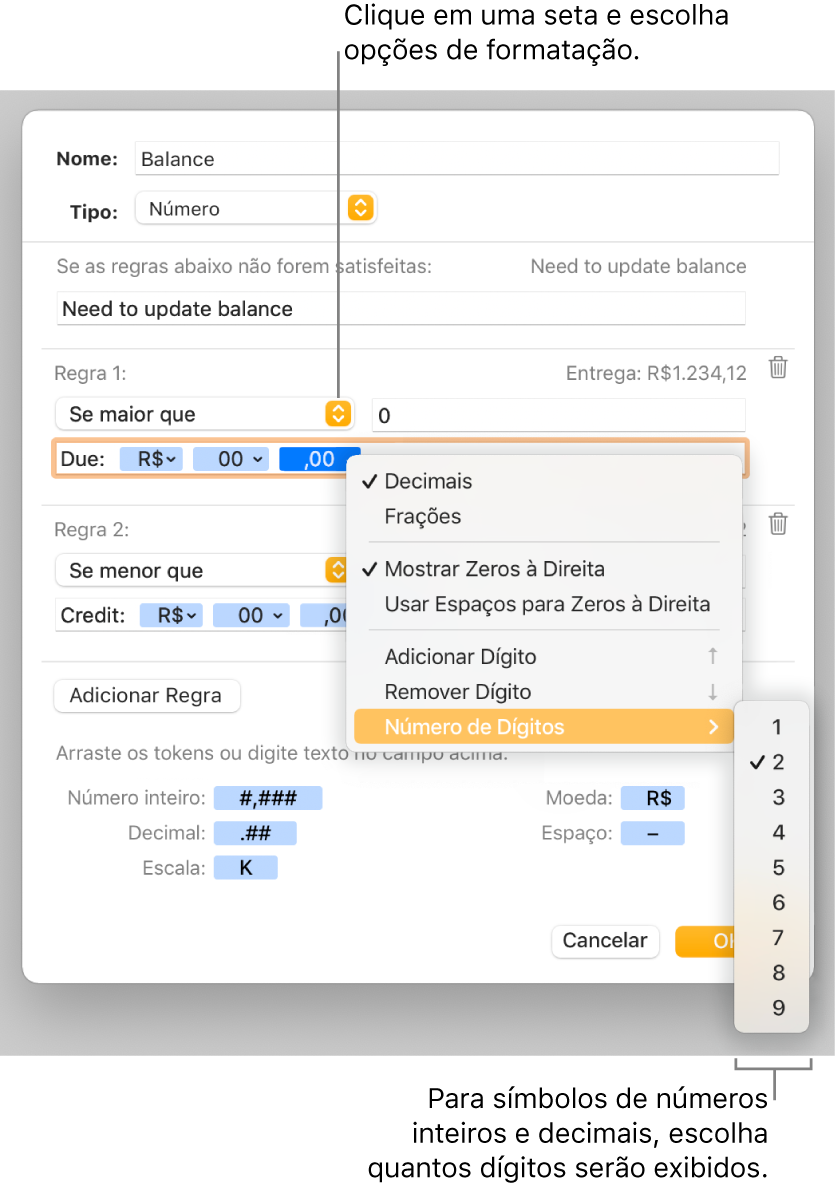Click the 00 integer token in Due field

click(231, 459)
